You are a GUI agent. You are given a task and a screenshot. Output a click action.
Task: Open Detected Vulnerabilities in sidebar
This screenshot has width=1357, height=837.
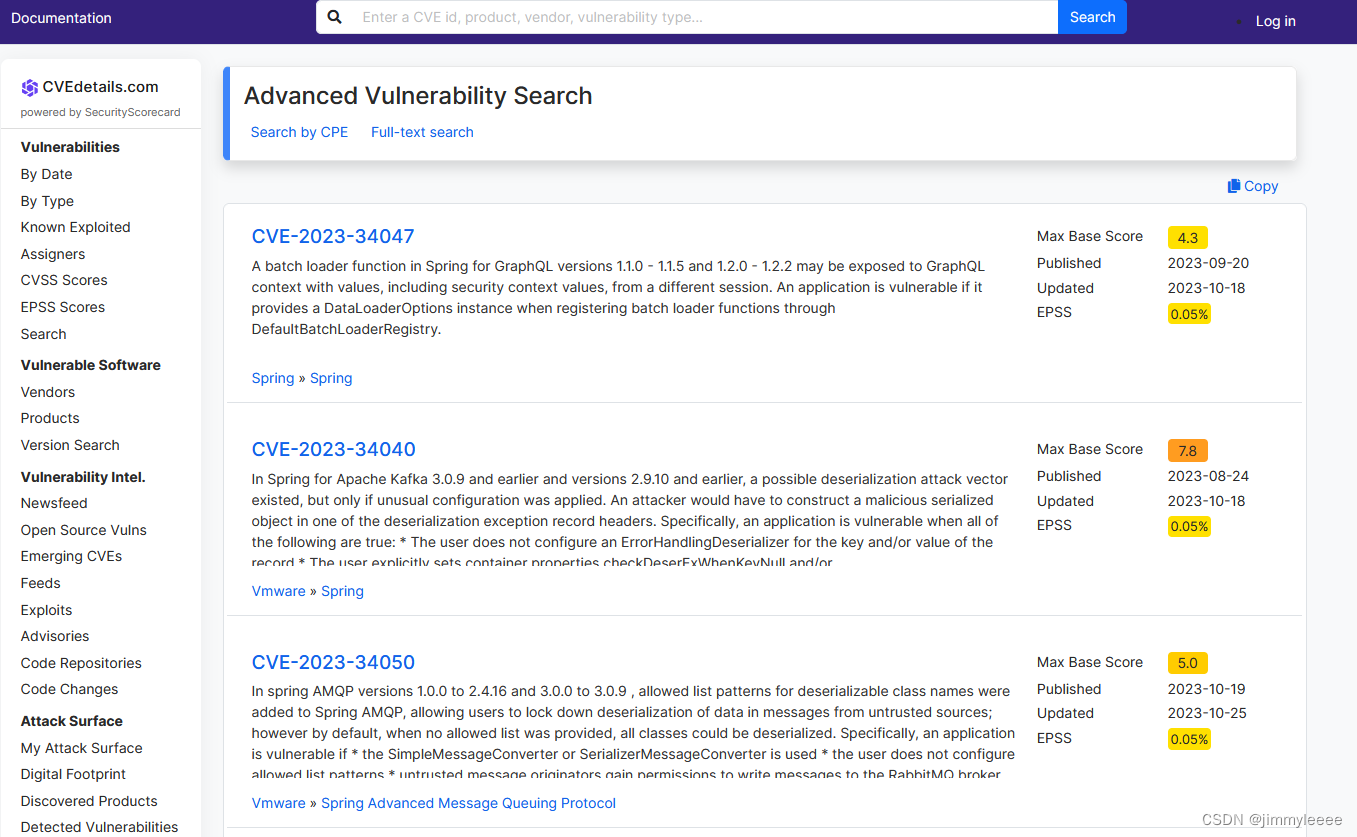100,827
